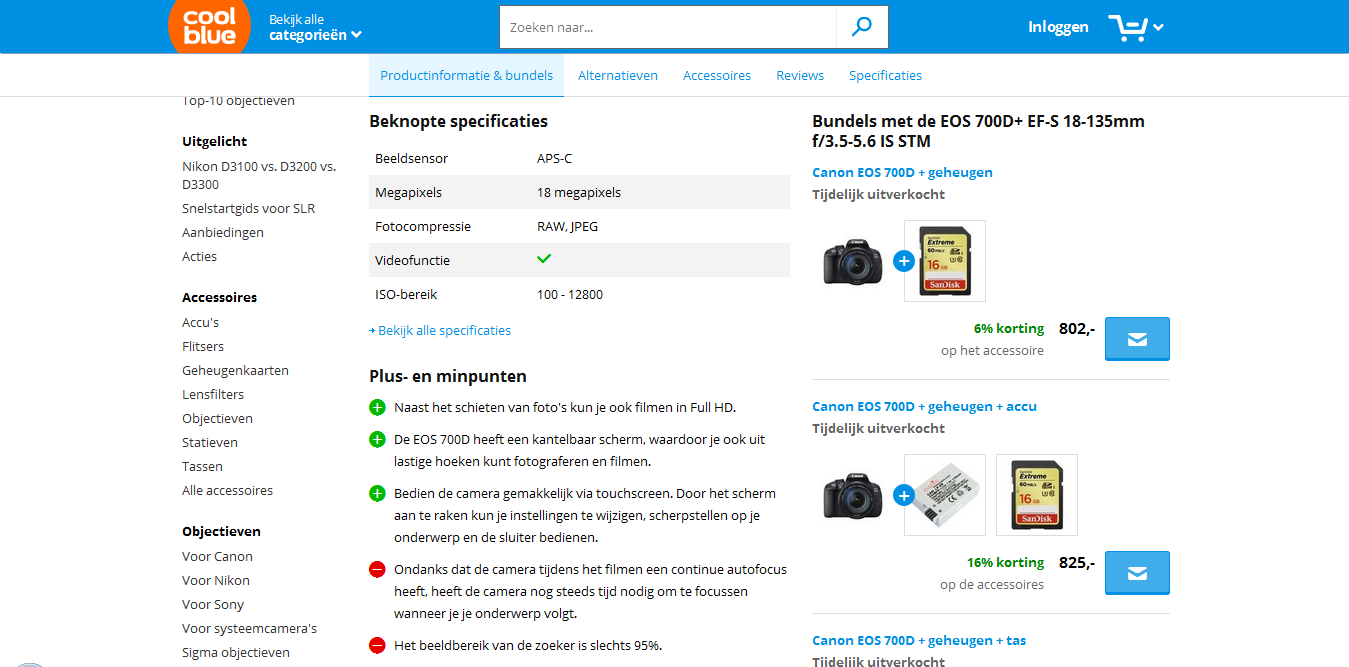1349x667 pixels.
Task: Click the battery image in second bundle
Action: coord(944,495)
